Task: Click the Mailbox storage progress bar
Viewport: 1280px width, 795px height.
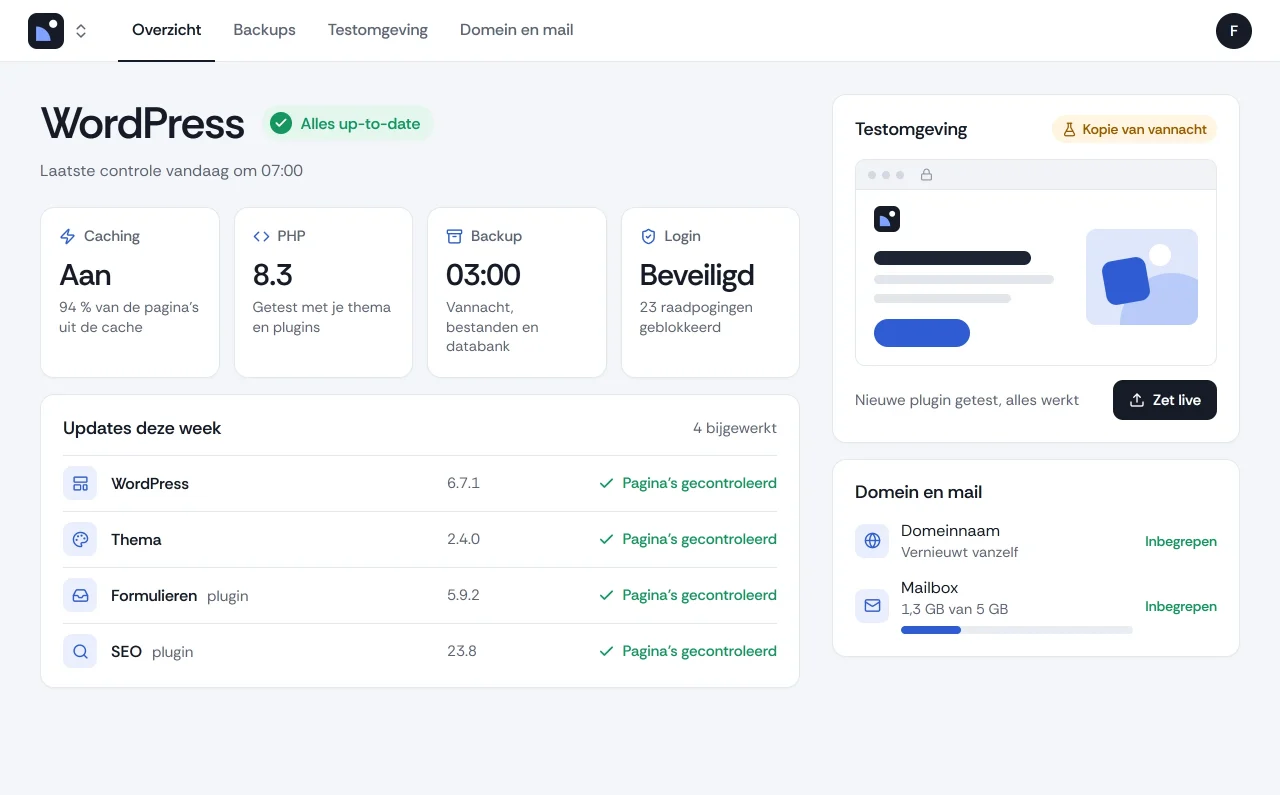Action: (x=1017, y=630)
